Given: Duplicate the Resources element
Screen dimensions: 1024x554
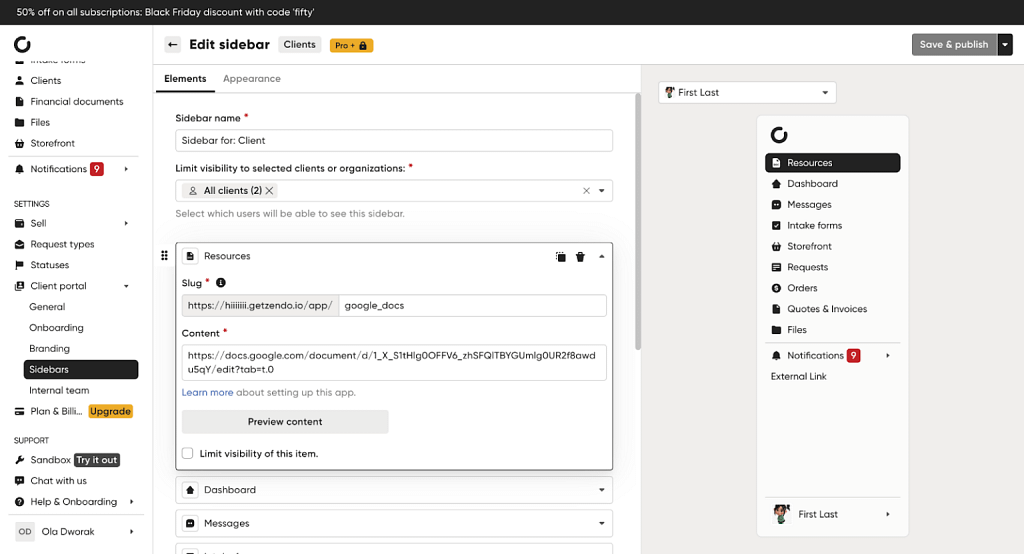Looking at the screenshot, I should pos(560,257).
